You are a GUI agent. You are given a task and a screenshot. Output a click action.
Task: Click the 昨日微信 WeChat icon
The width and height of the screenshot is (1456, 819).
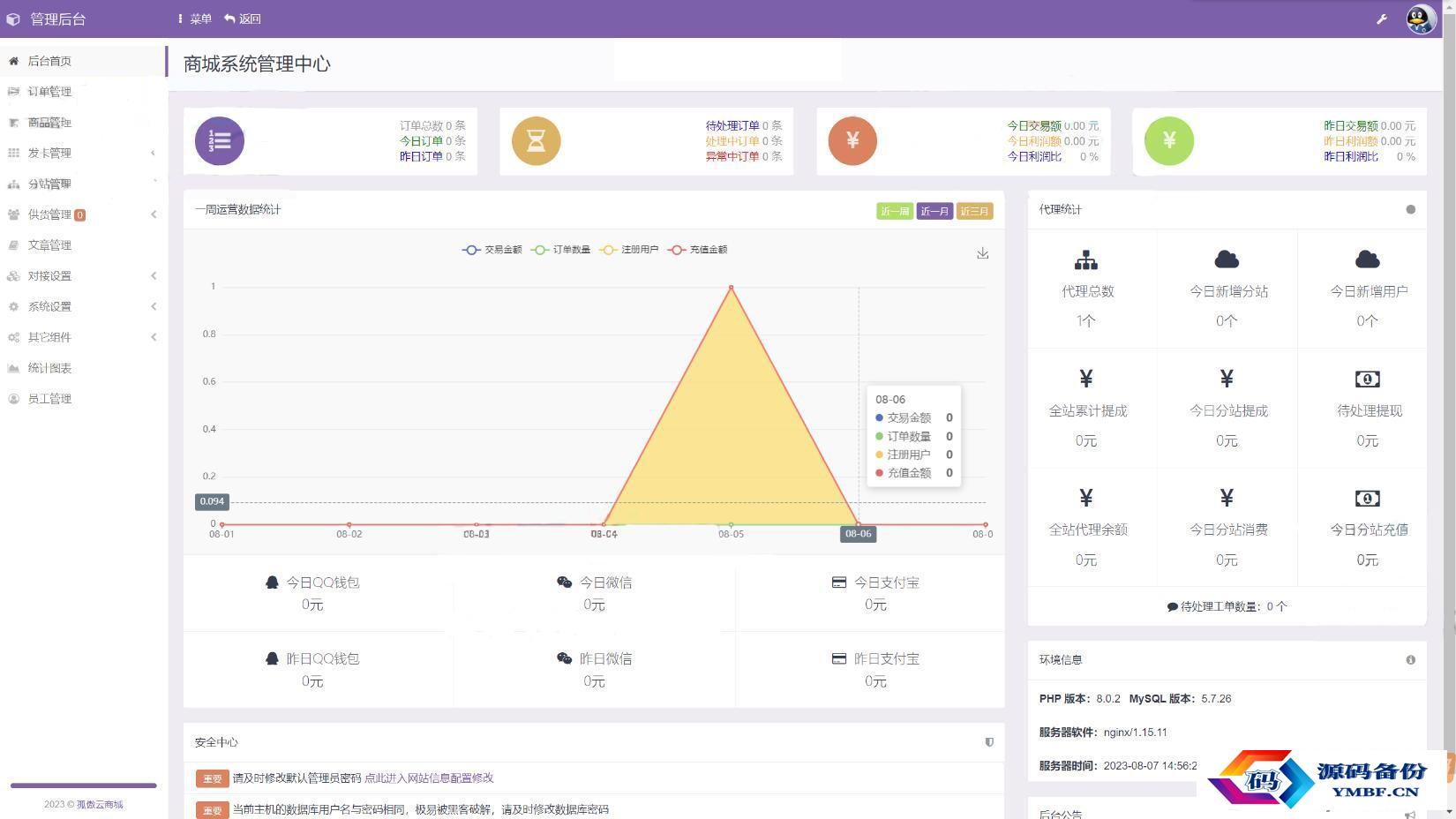[x=565, y=658]
